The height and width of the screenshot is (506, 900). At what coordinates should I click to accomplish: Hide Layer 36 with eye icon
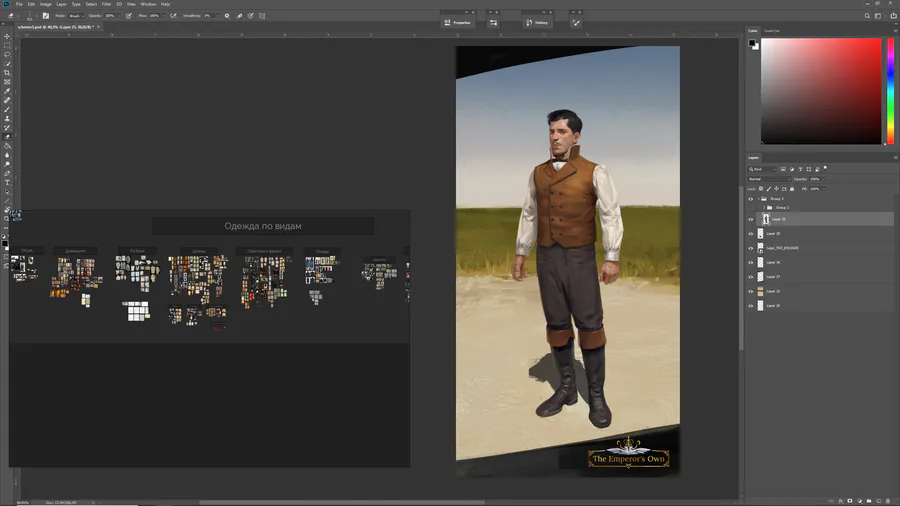click(x=750, y=262)
